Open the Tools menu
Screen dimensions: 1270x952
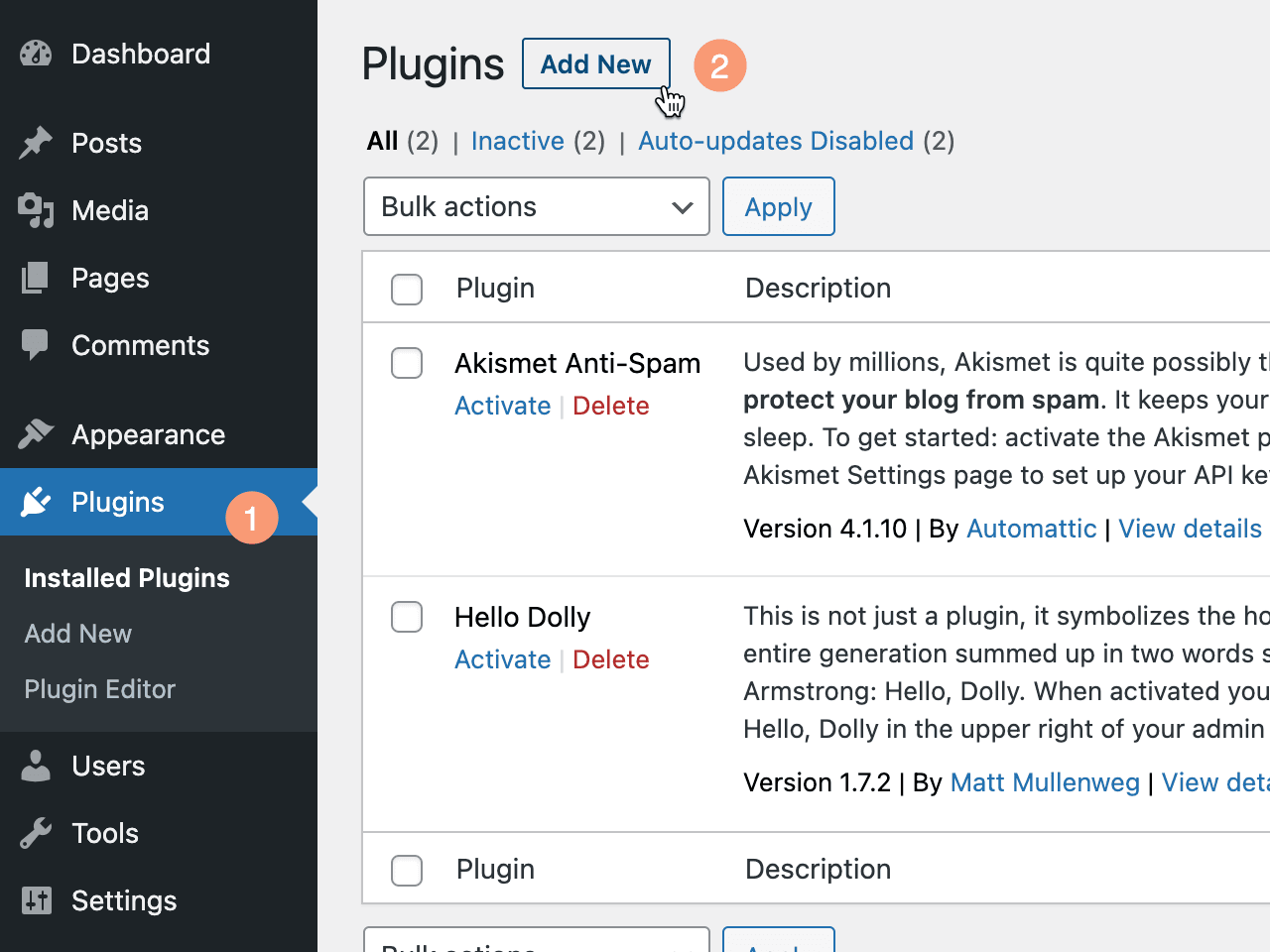105,833
